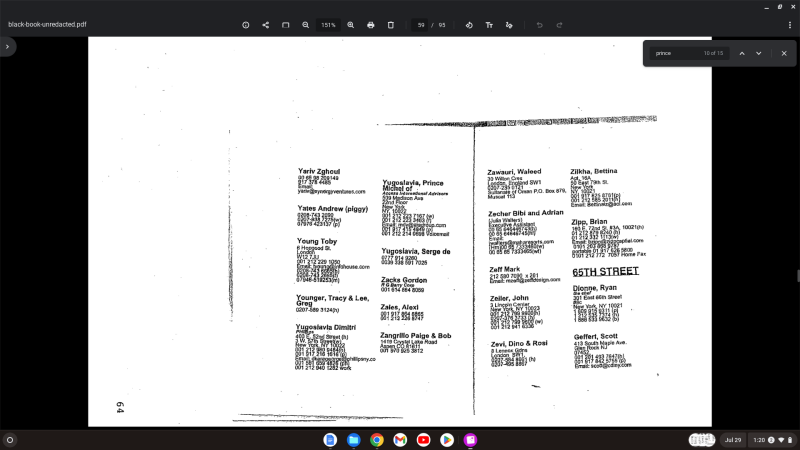Click 'Younger, Tracy & Lee, Greg' entry
The image size is (800, 450).
[x=332, y=301]
